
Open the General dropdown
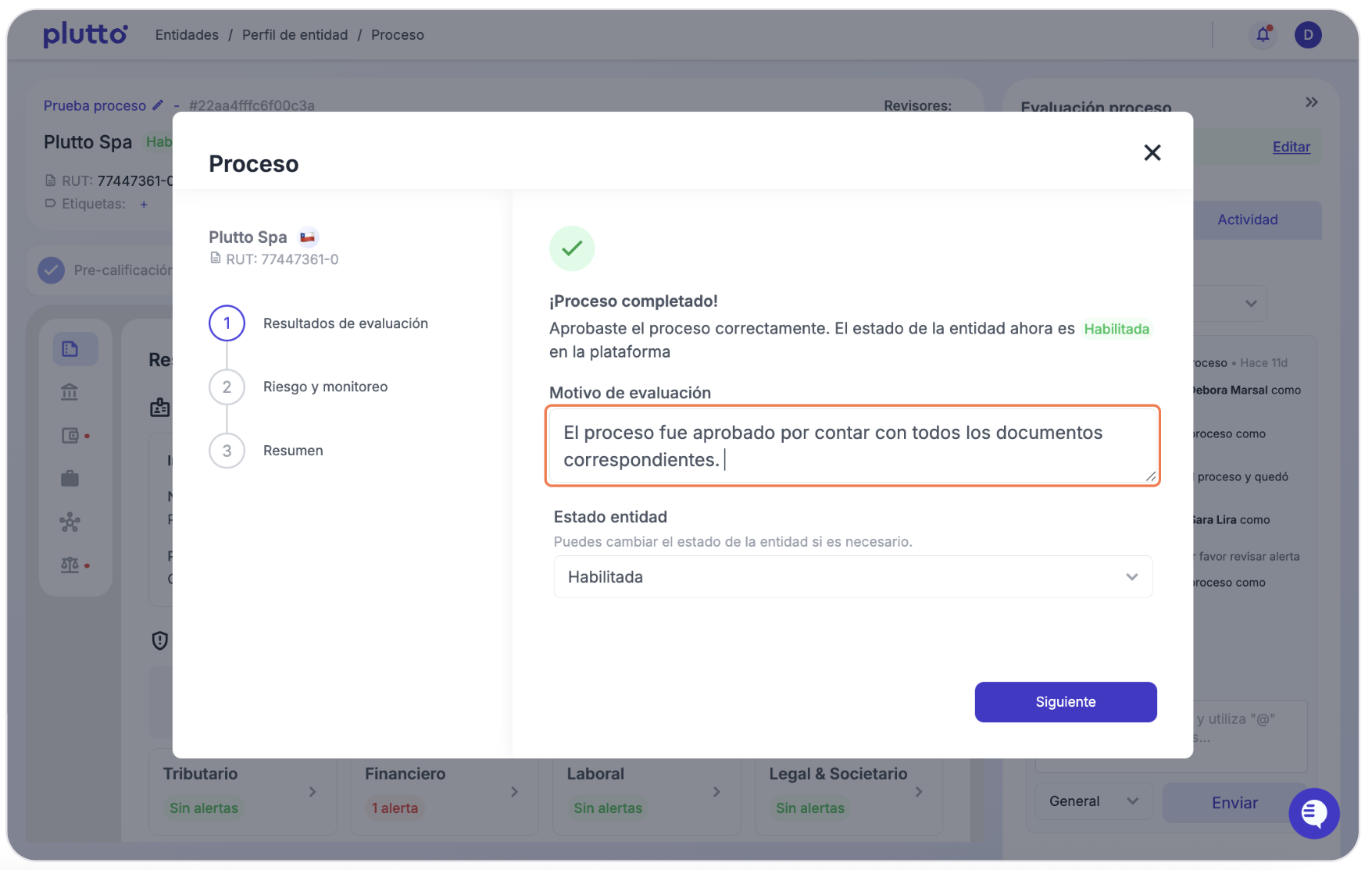click(x=1094, y=801)
